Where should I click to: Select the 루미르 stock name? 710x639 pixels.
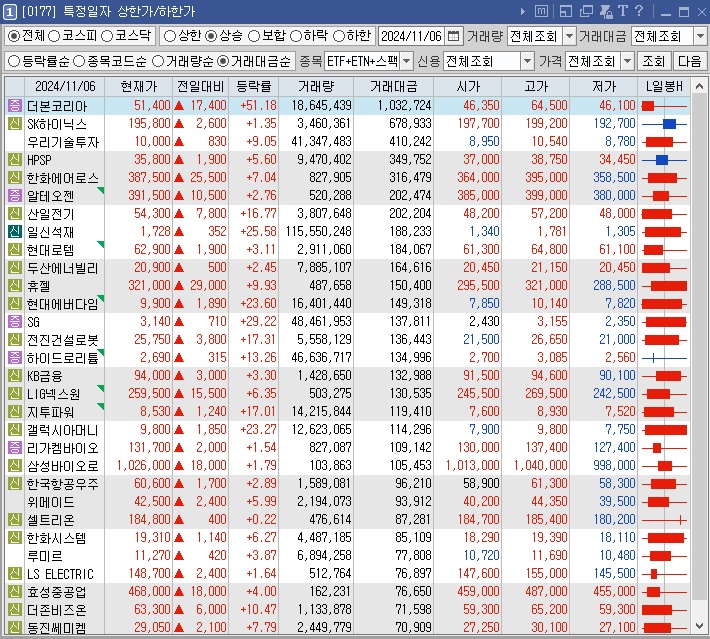pyautogui.click(x=45, y=556)
